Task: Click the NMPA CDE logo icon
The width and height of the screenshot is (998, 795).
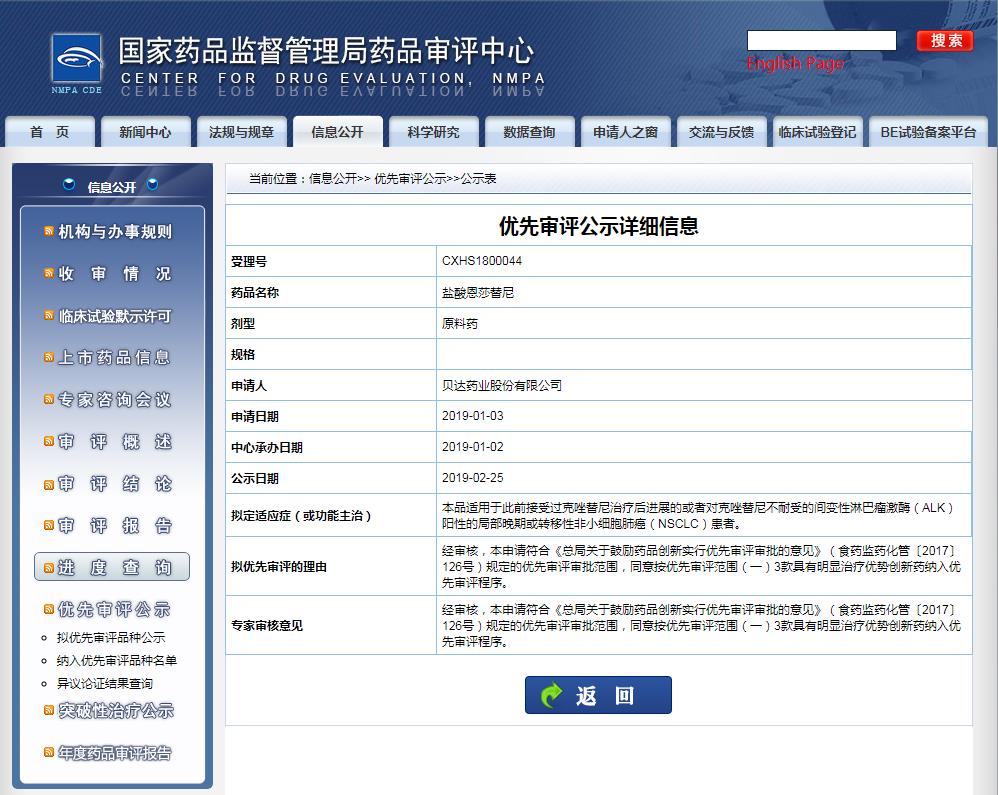Action: click(77, 63)
